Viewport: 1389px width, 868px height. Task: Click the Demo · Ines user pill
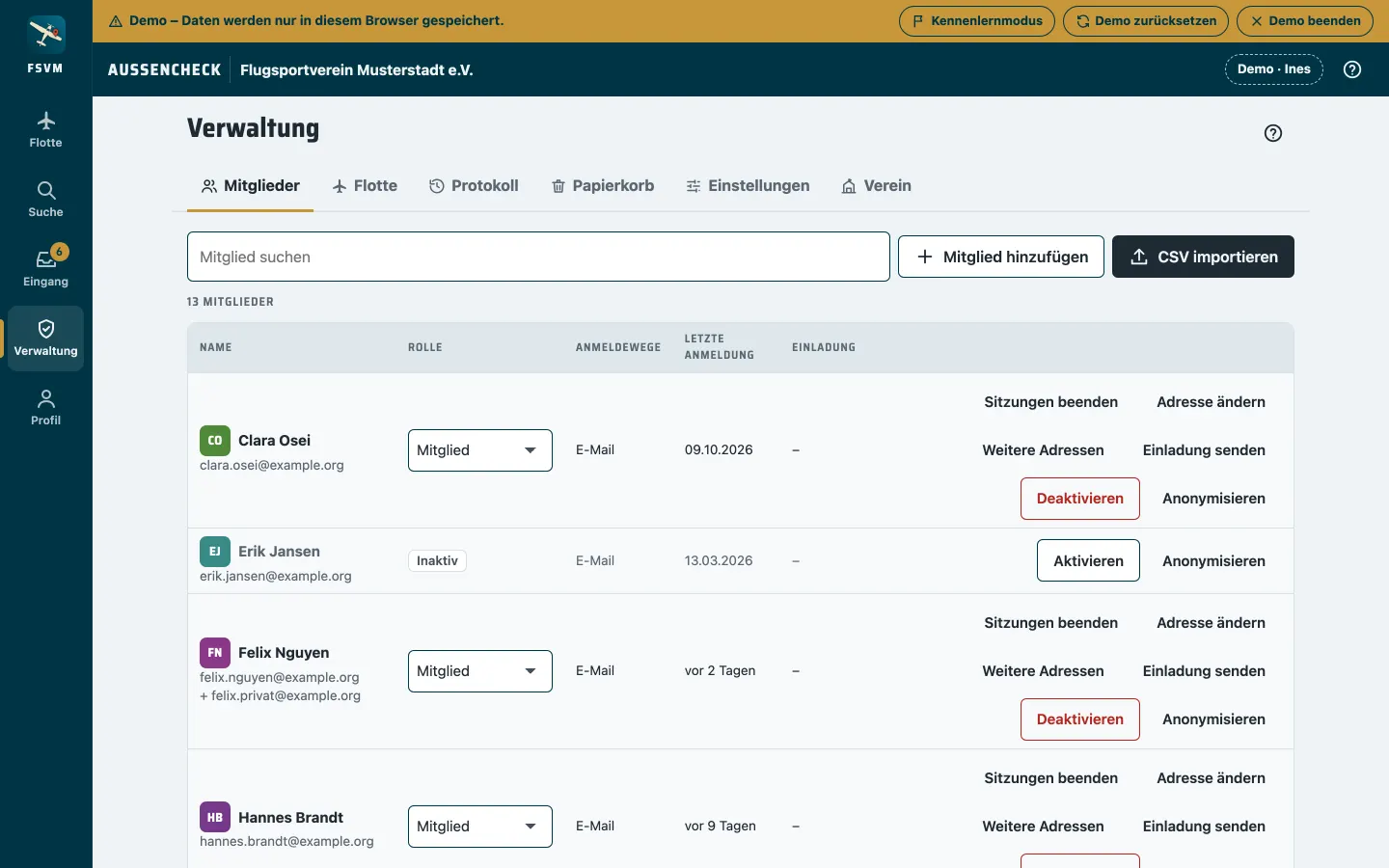[1274, 69]
